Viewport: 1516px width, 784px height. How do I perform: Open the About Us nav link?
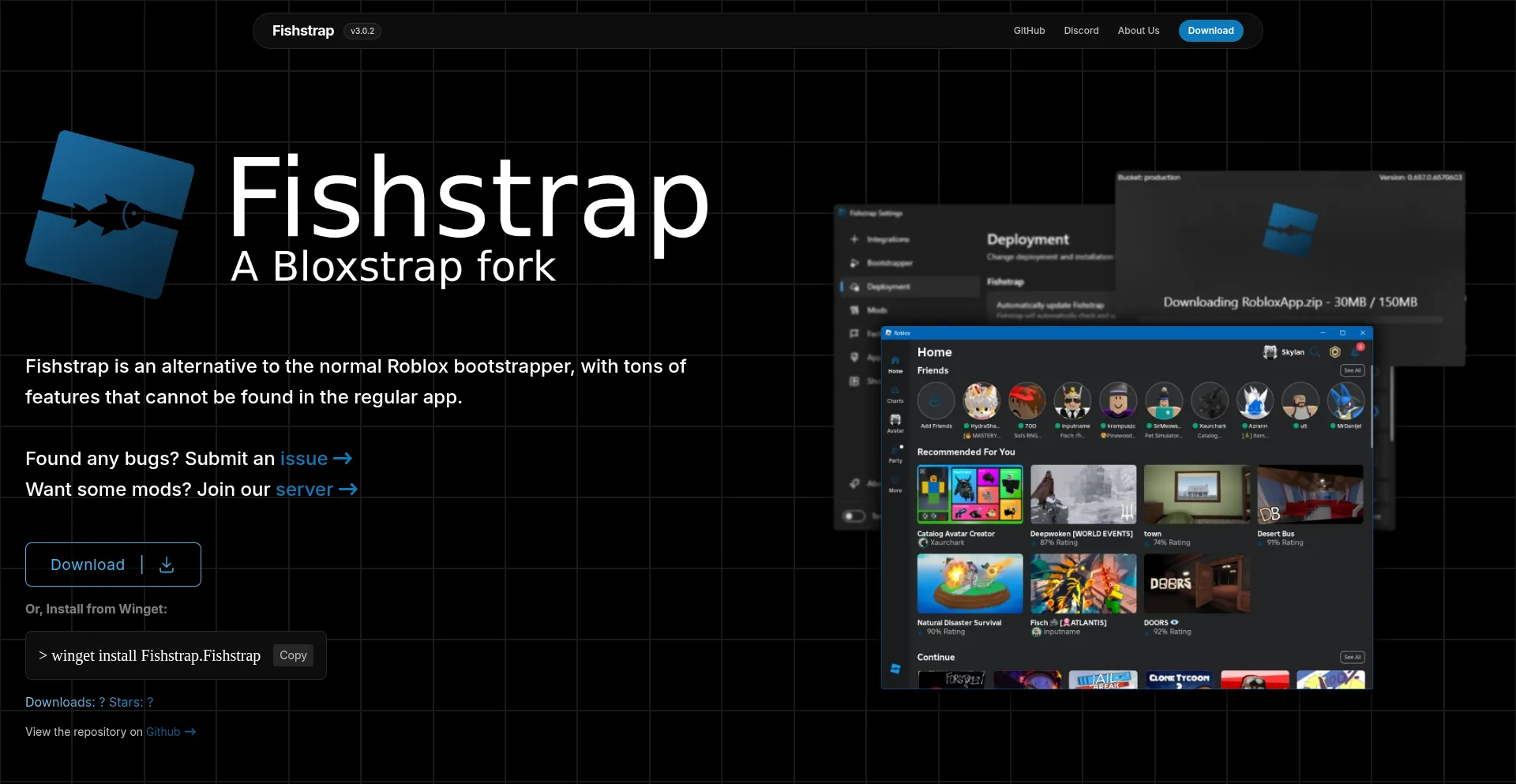[1138, 31]
